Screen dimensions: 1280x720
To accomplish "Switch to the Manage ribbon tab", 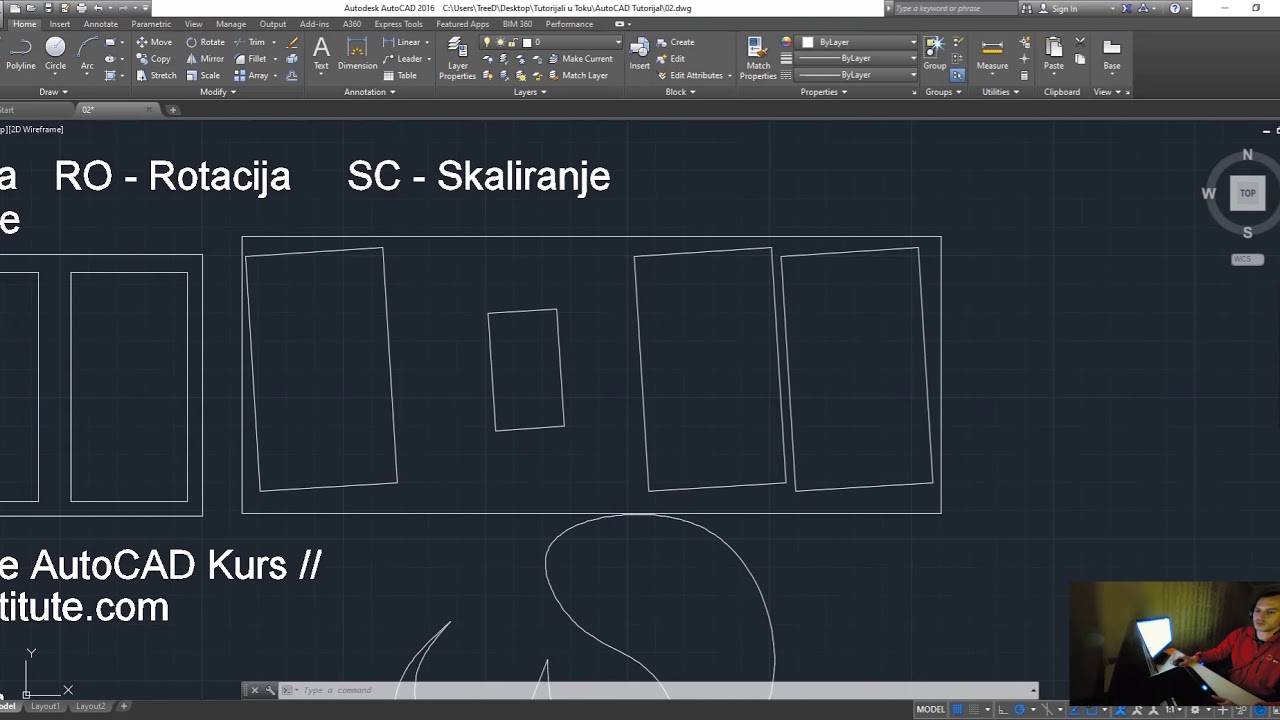I will click(231, 24).
